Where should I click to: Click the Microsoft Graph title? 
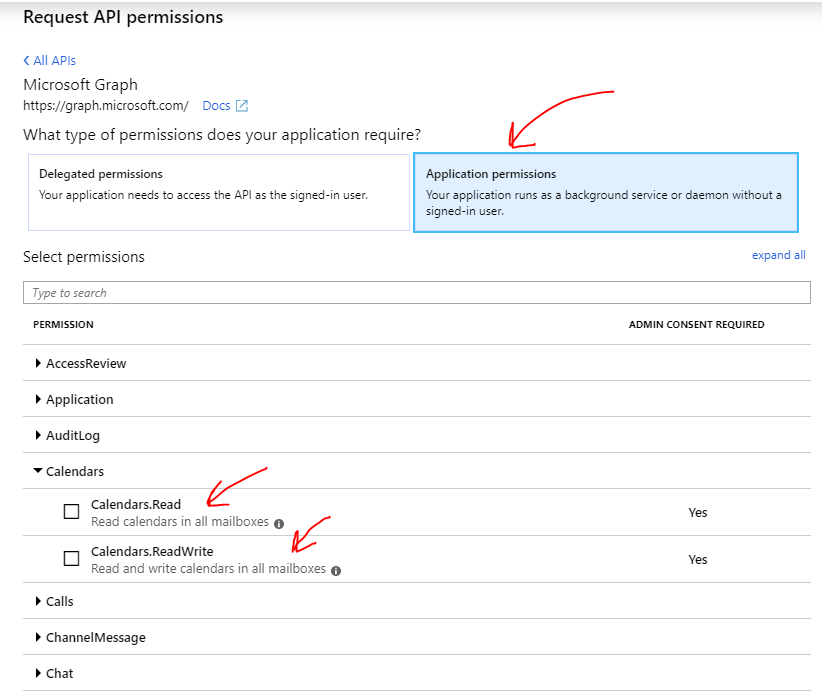point(81,84)
